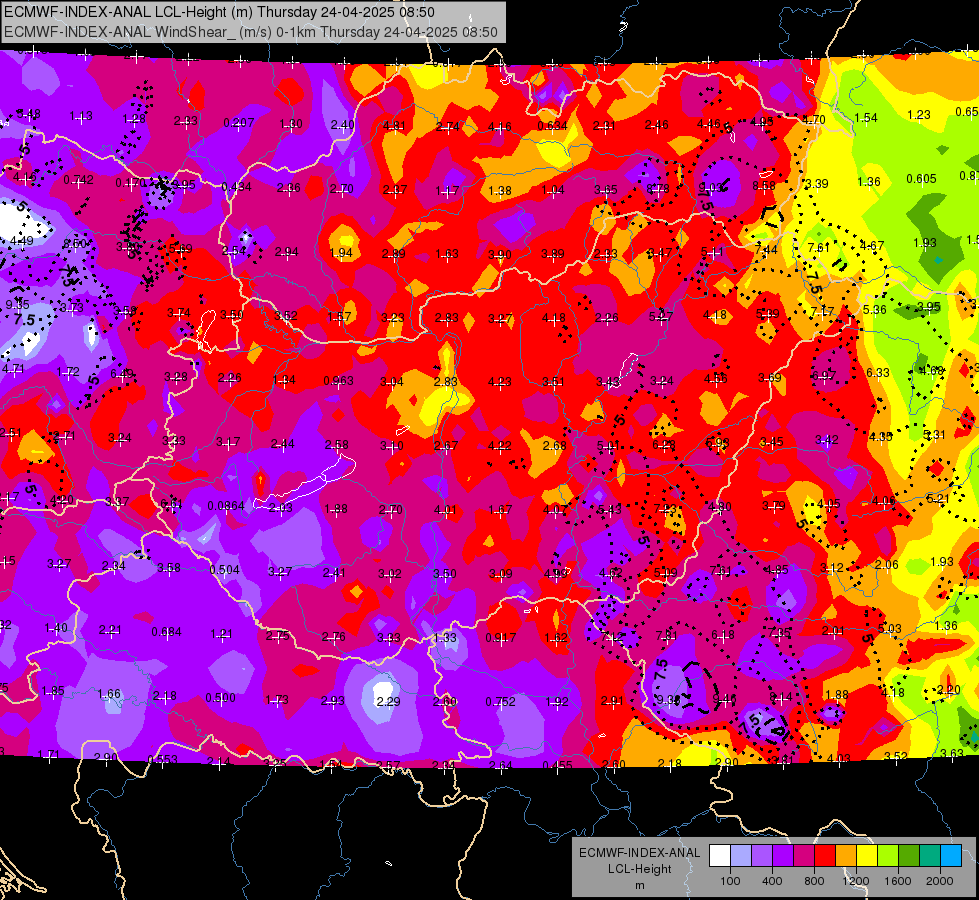Click the wind shear value 6.18
The width and height of the screenshot is (979, 900).
point(723,635)
